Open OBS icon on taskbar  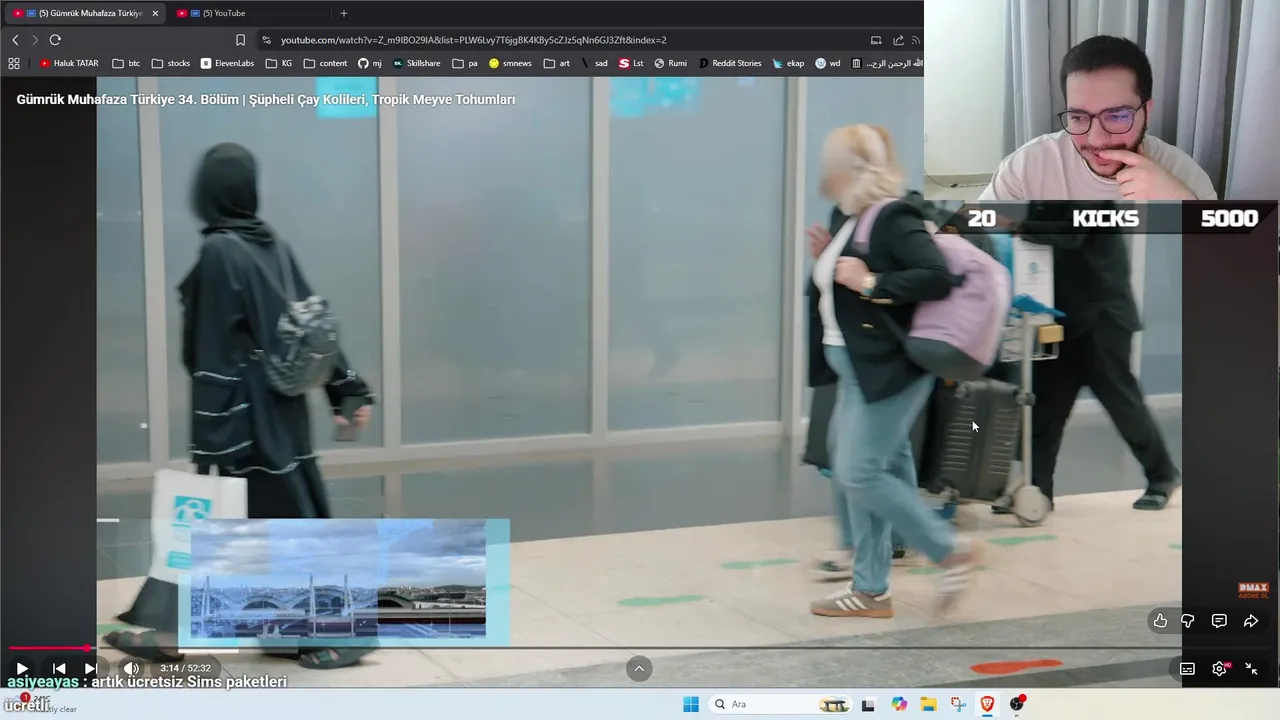(1017, 704)
